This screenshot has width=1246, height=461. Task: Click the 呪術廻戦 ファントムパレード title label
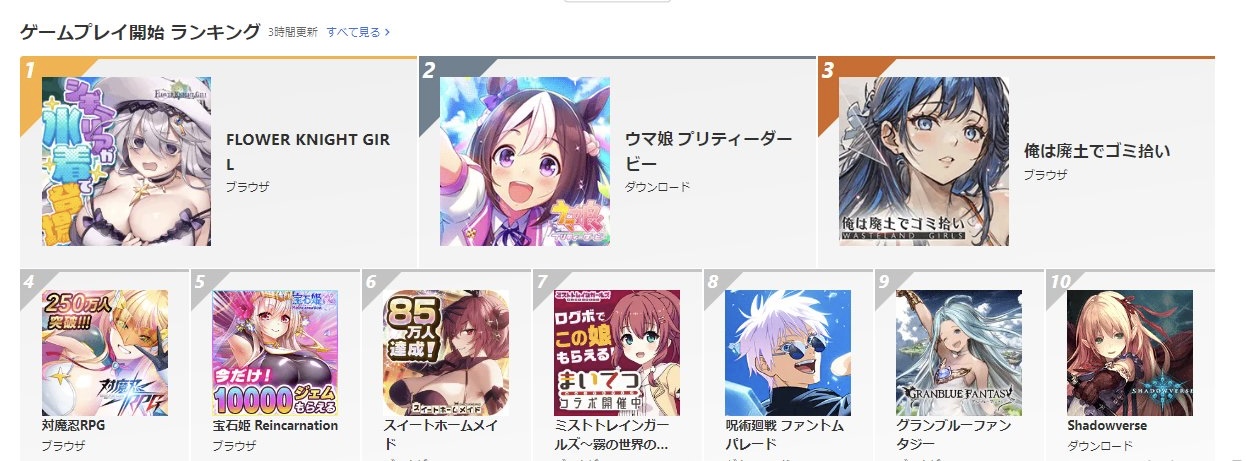click(785, 434)
